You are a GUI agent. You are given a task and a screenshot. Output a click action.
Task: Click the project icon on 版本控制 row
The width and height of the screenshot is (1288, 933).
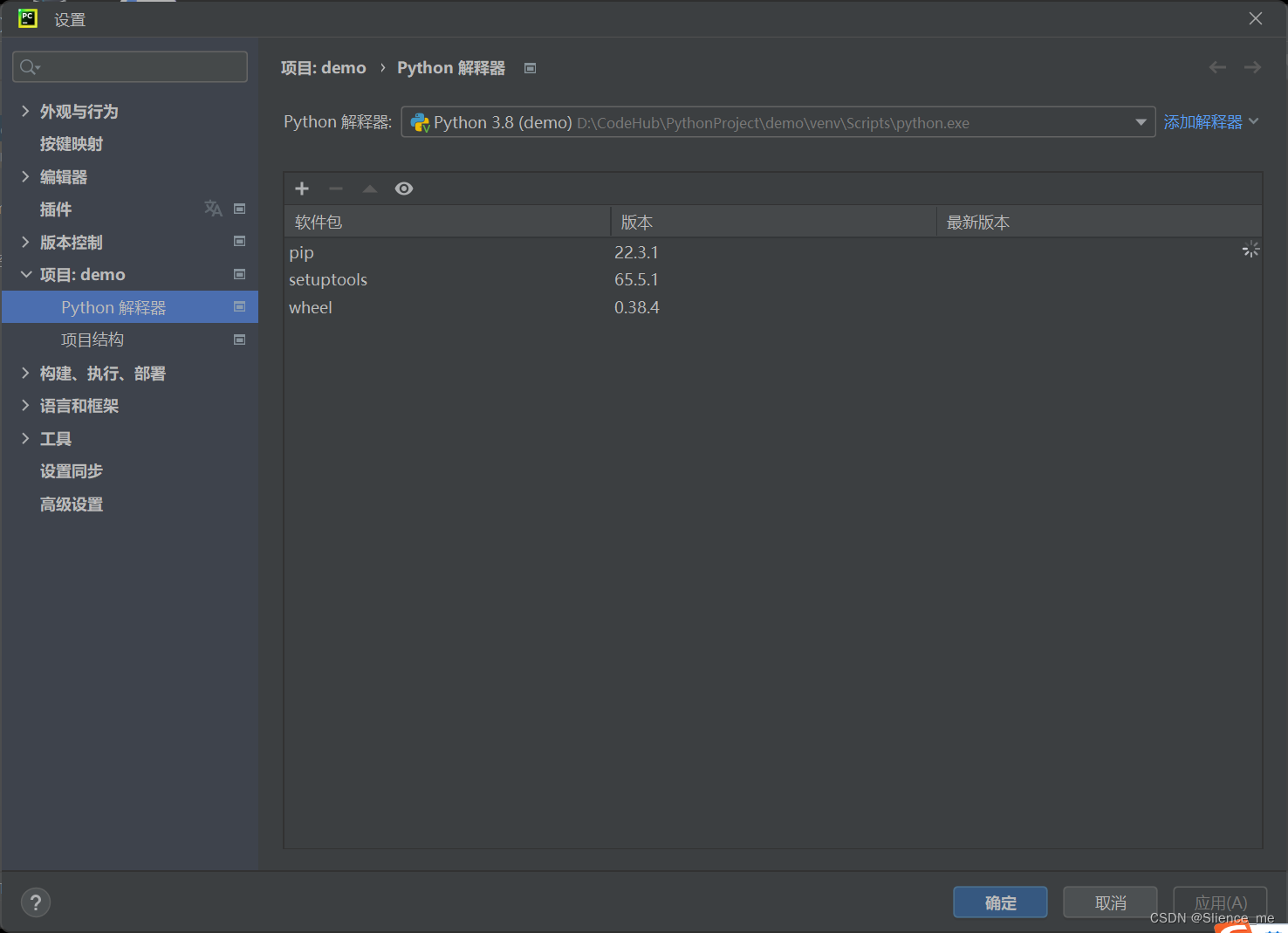240,241
